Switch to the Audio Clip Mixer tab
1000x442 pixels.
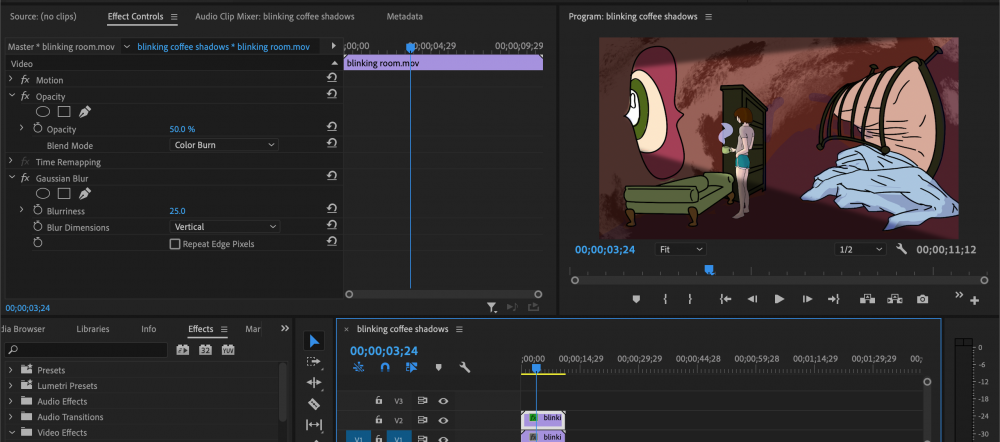[275, 17]
